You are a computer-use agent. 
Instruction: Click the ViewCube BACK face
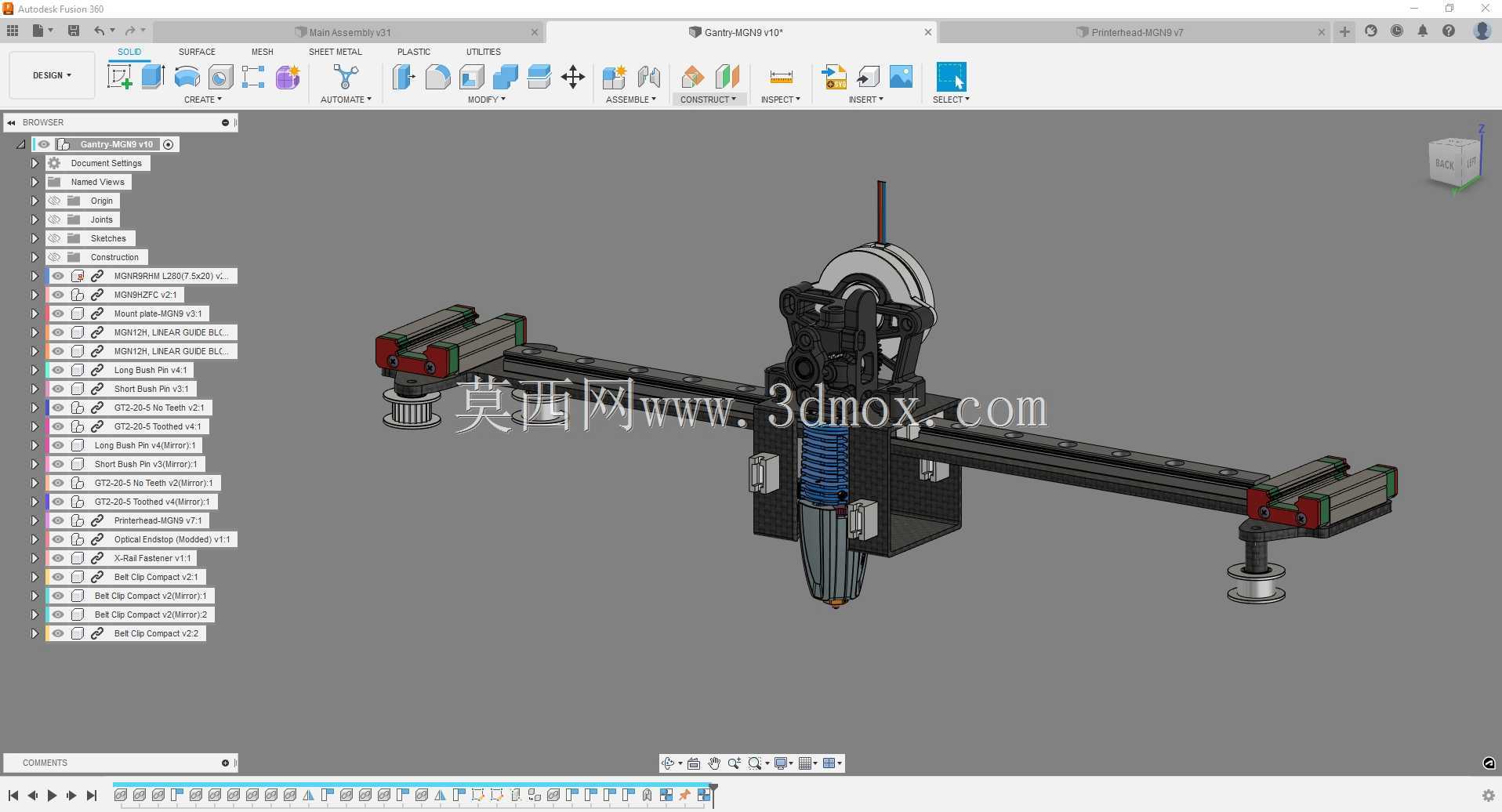(1444, 164)
